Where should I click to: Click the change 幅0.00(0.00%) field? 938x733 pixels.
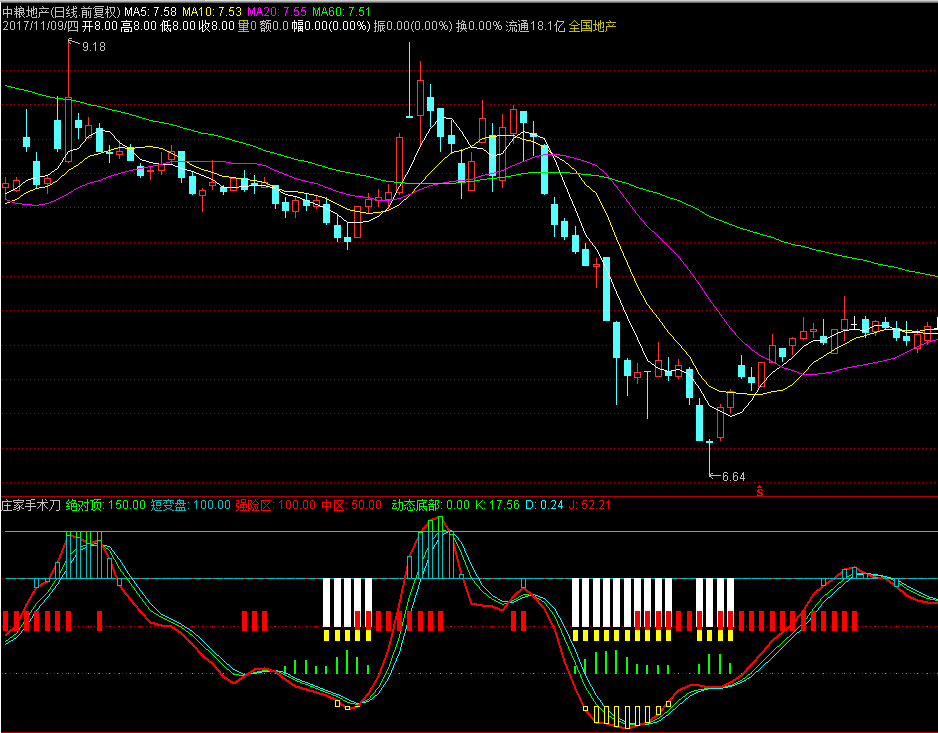pyautogui.click(x=331, y=26)
